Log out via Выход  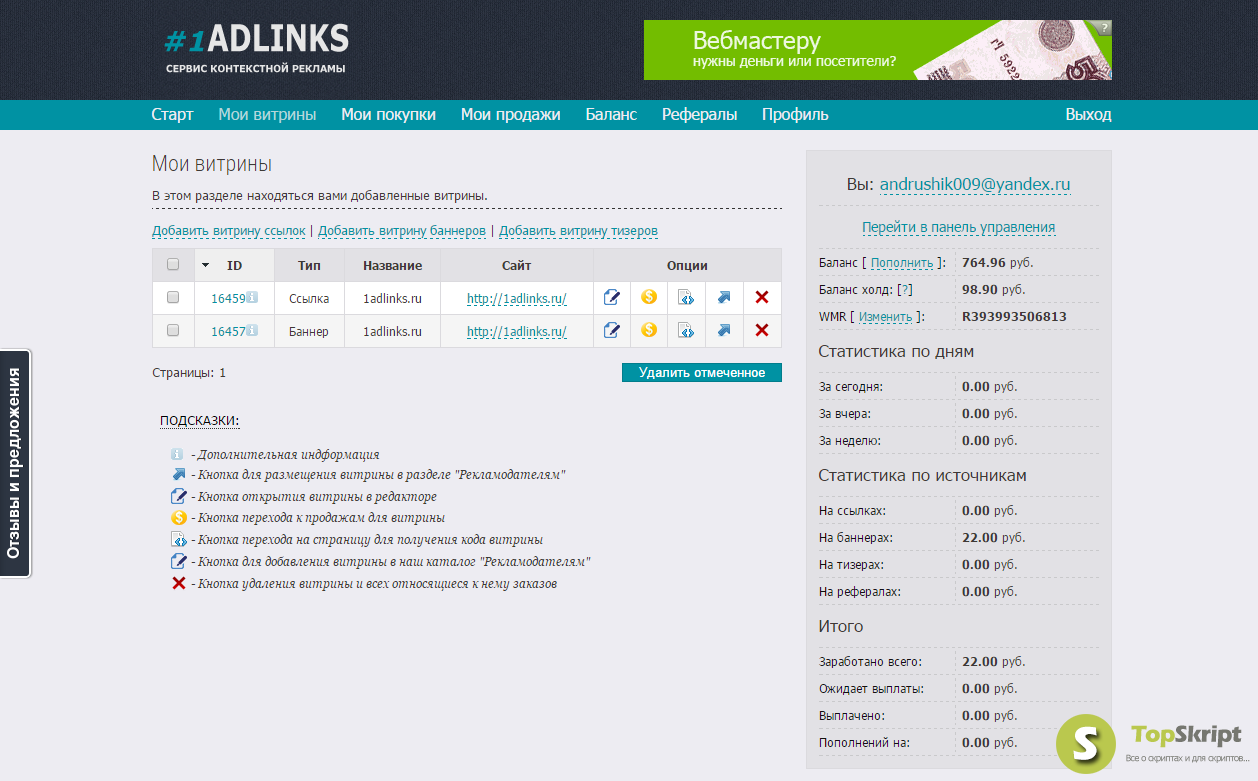[x=1088, y=115]
